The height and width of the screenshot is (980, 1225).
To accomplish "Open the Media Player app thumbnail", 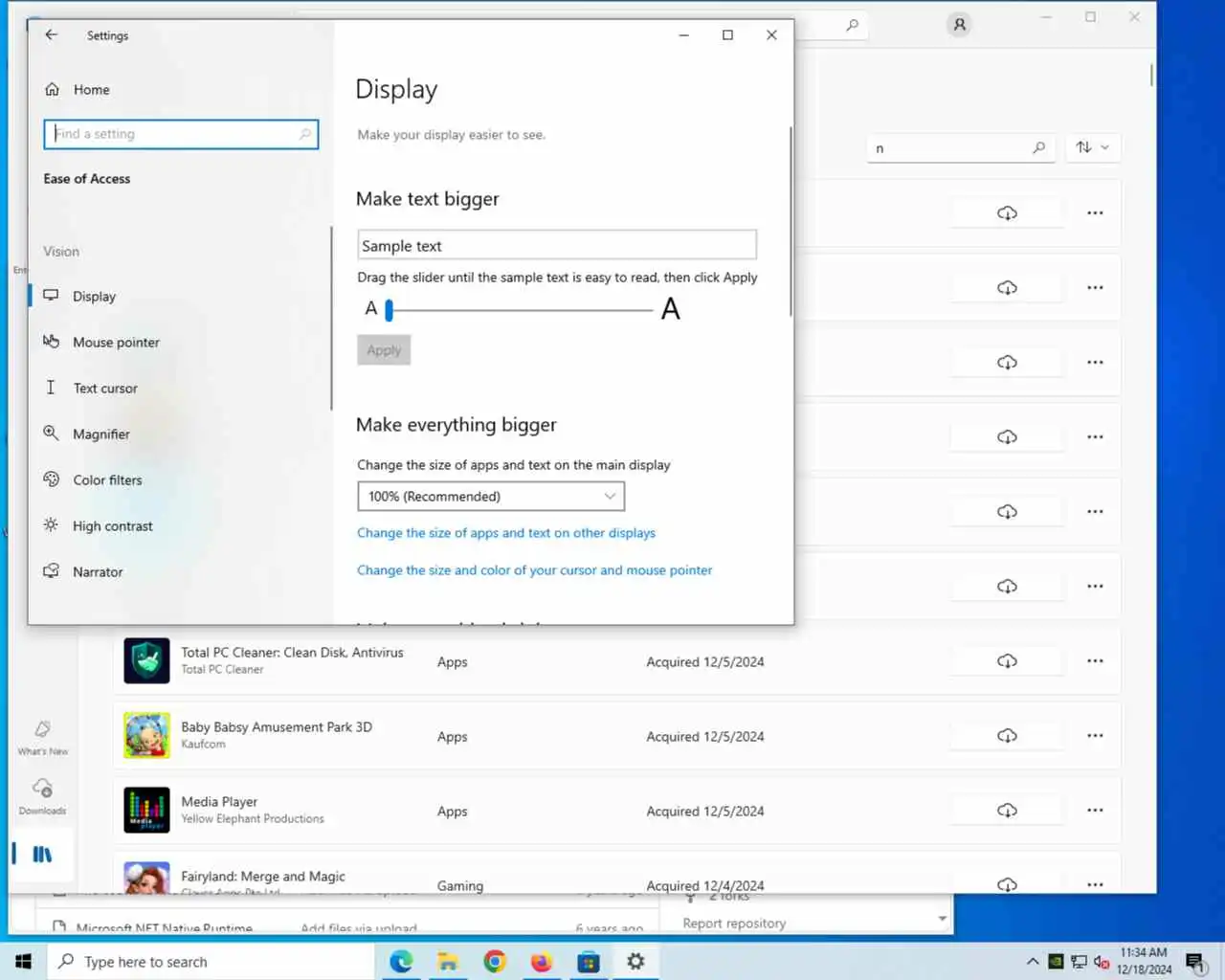I will point(146,810).
